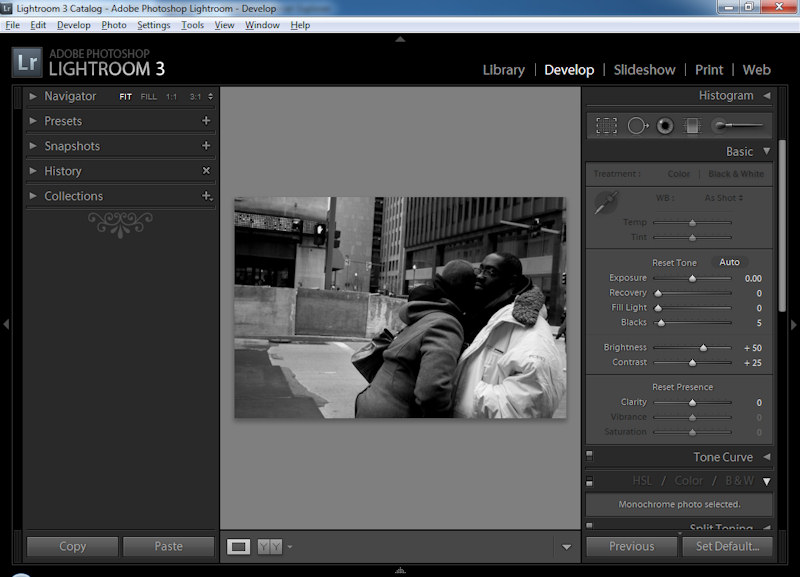
Task: Clear History with the X icon
Action: tap(206, 170)
